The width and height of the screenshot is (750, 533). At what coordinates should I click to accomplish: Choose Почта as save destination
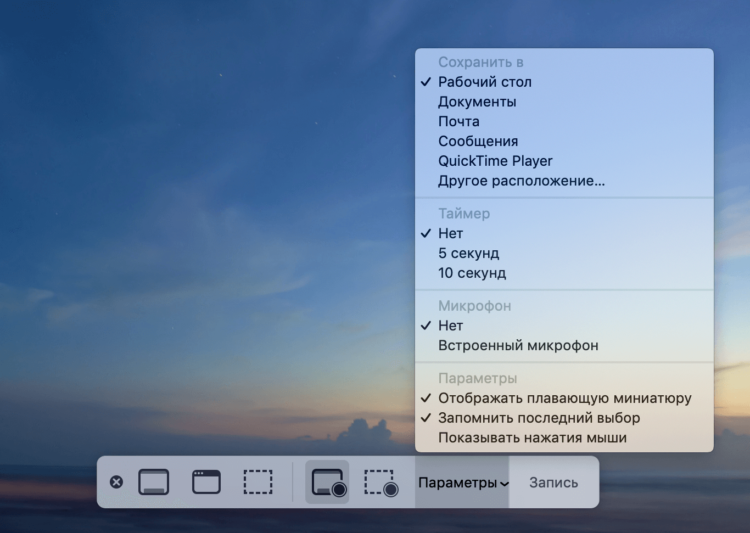564,122
